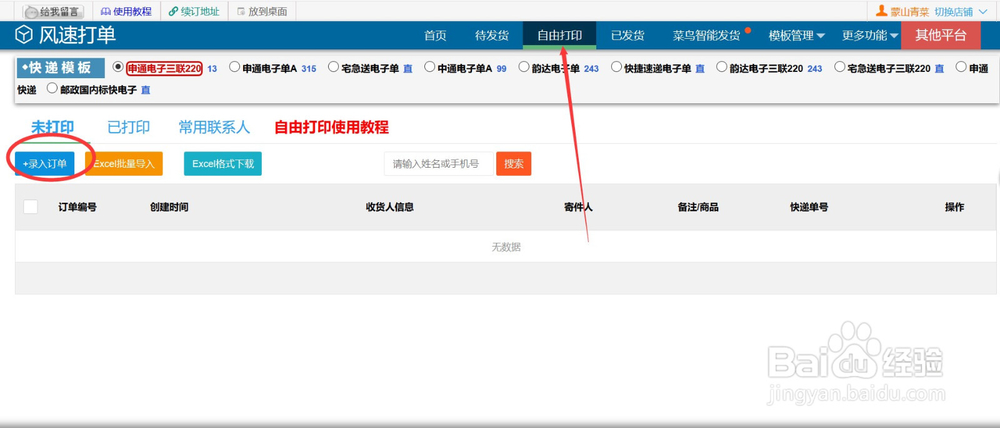This screenshot has width=1000, height=428.
Task: Click the 收货人信息 column header
Action: coord(390,207)
